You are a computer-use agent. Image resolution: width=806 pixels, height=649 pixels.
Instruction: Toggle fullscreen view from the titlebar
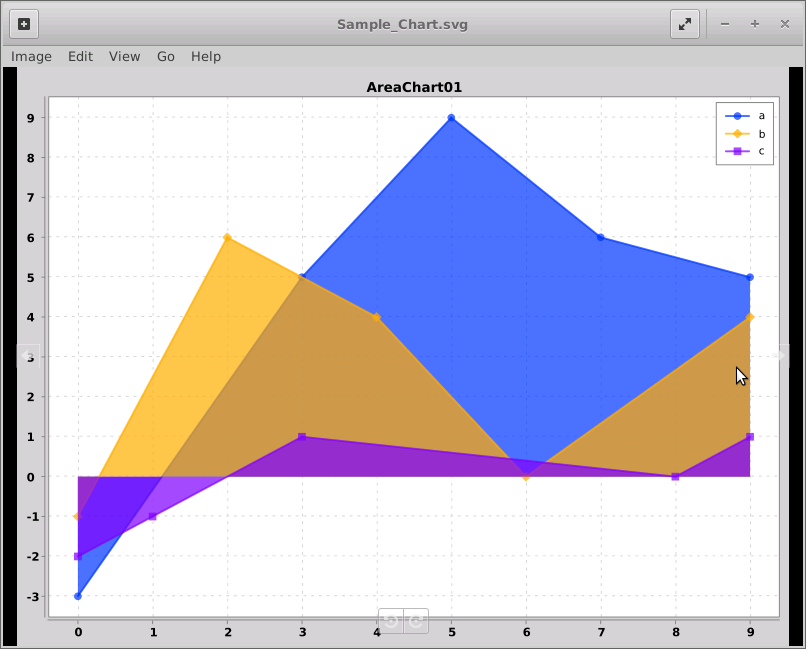(685, 23)
